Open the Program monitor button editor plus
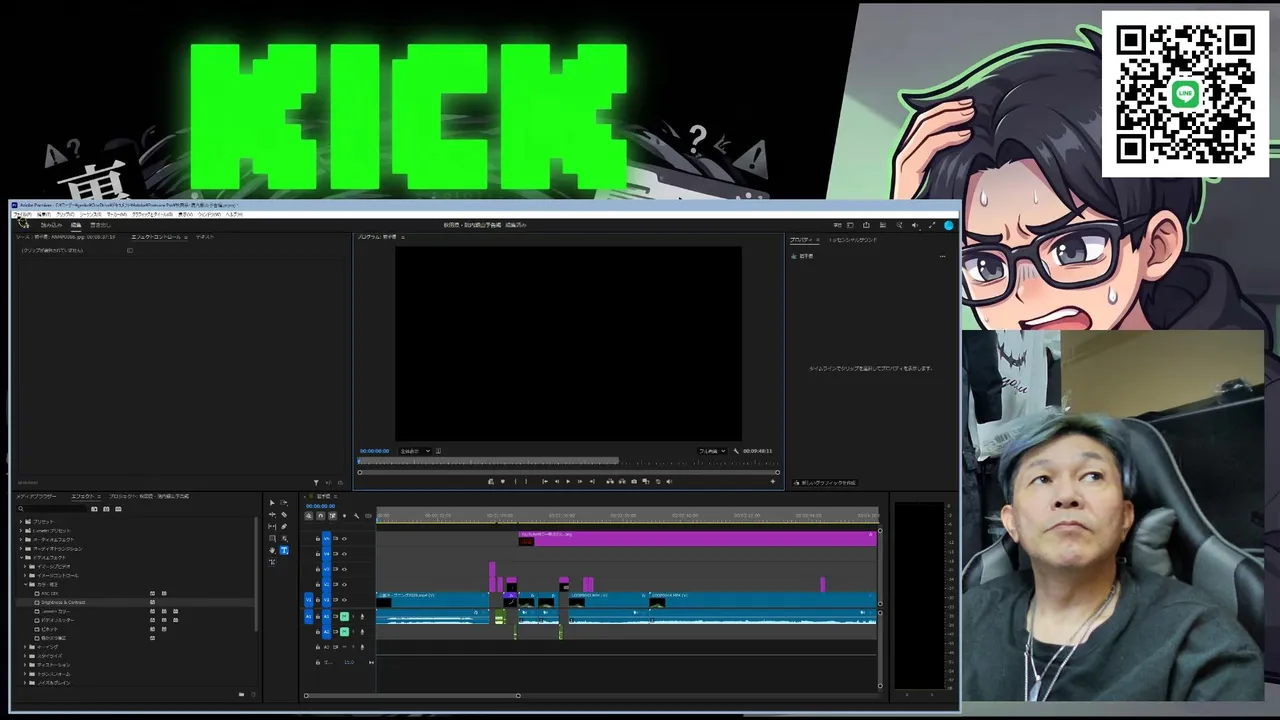The image size is (1280, 720). pyautogui.click(x=772, y=482)
